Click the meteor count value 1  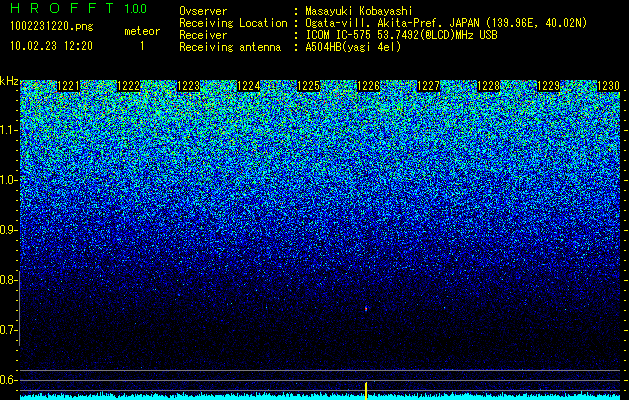142,46
